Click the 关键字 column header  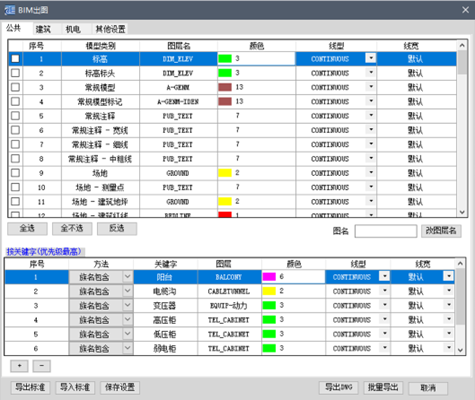click(x=165, y=264)
